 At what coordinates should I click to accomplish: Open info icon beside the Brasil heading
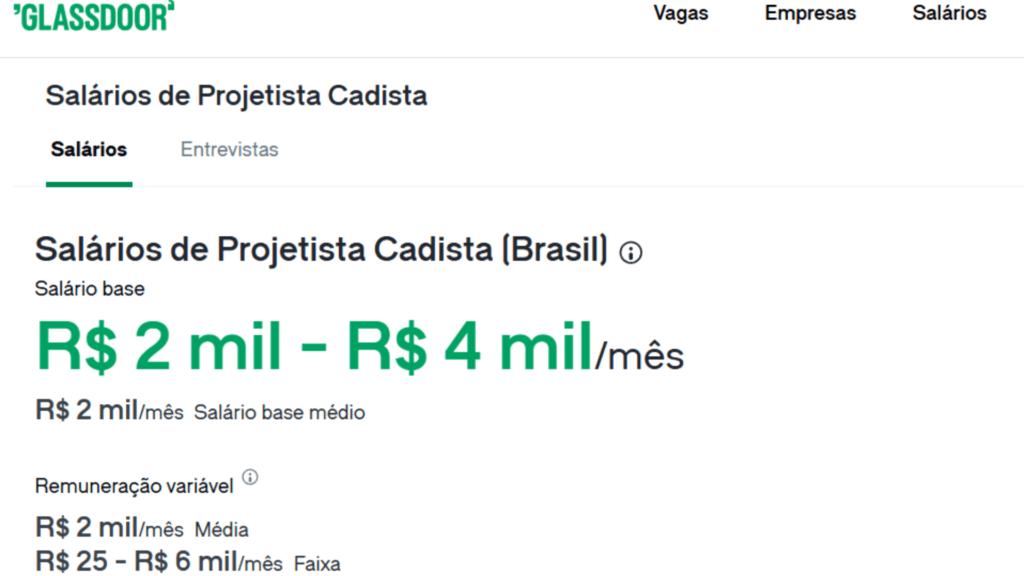tap(631, 253)
